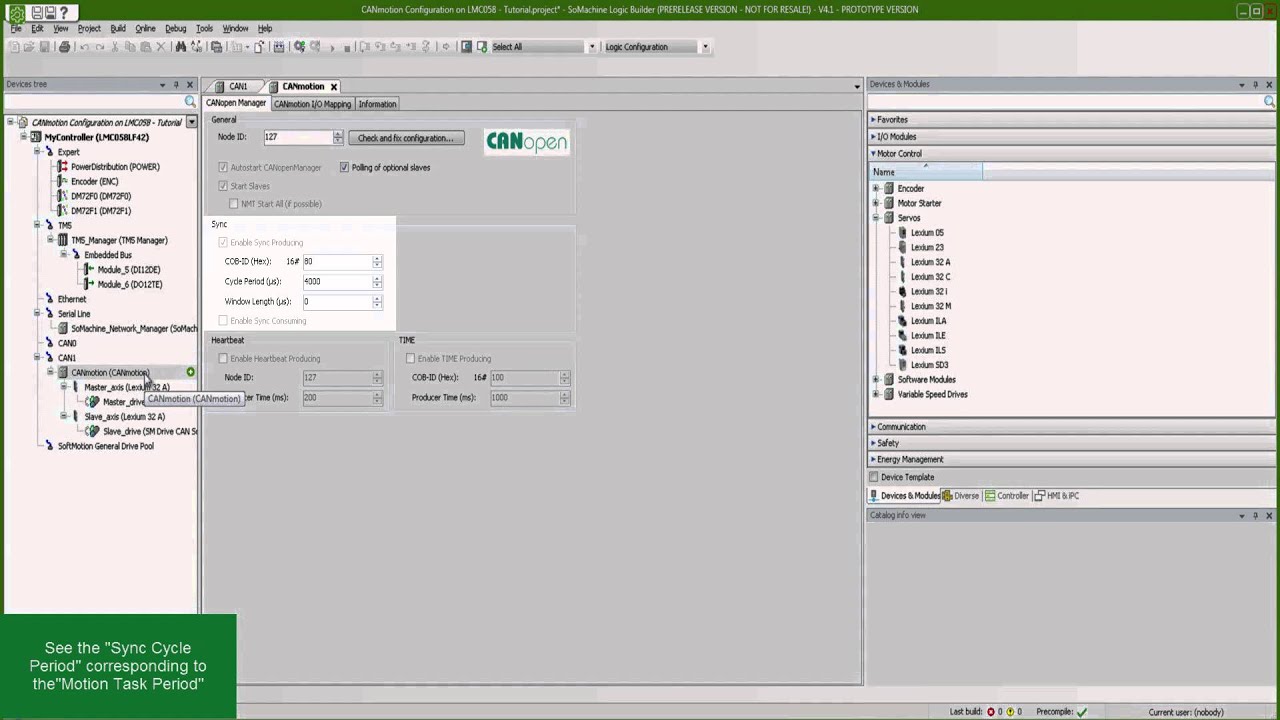This screenshot has height=720, width=1280.
Task: Click the search magnifier in Devices tree
Action: [190, 102]
